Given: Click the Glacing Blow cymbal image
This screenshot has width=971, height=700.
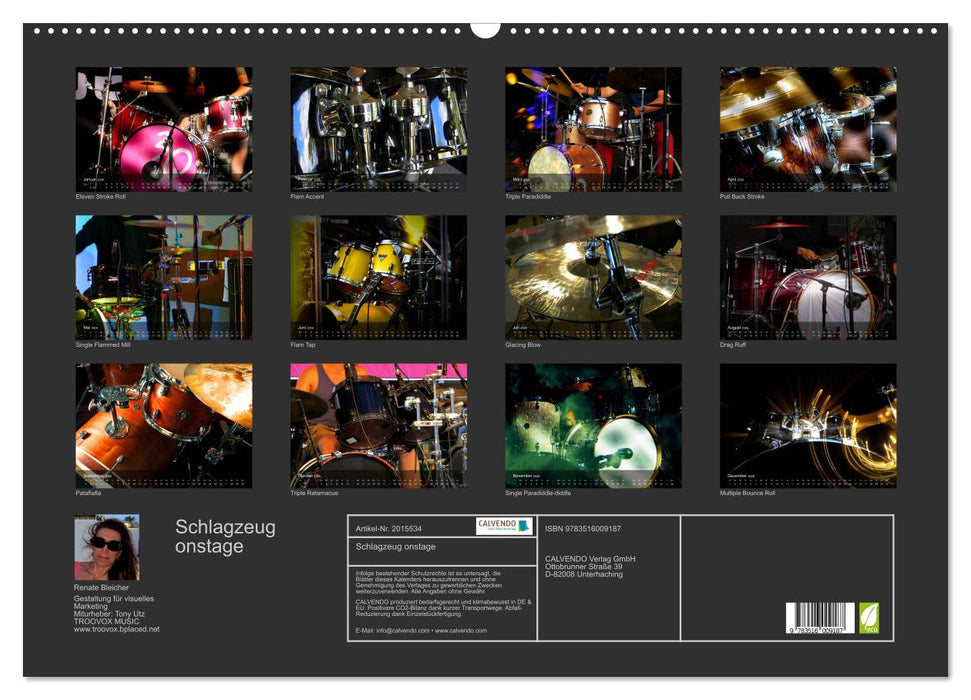Looking at the screenshot, I should click(593, 277).
